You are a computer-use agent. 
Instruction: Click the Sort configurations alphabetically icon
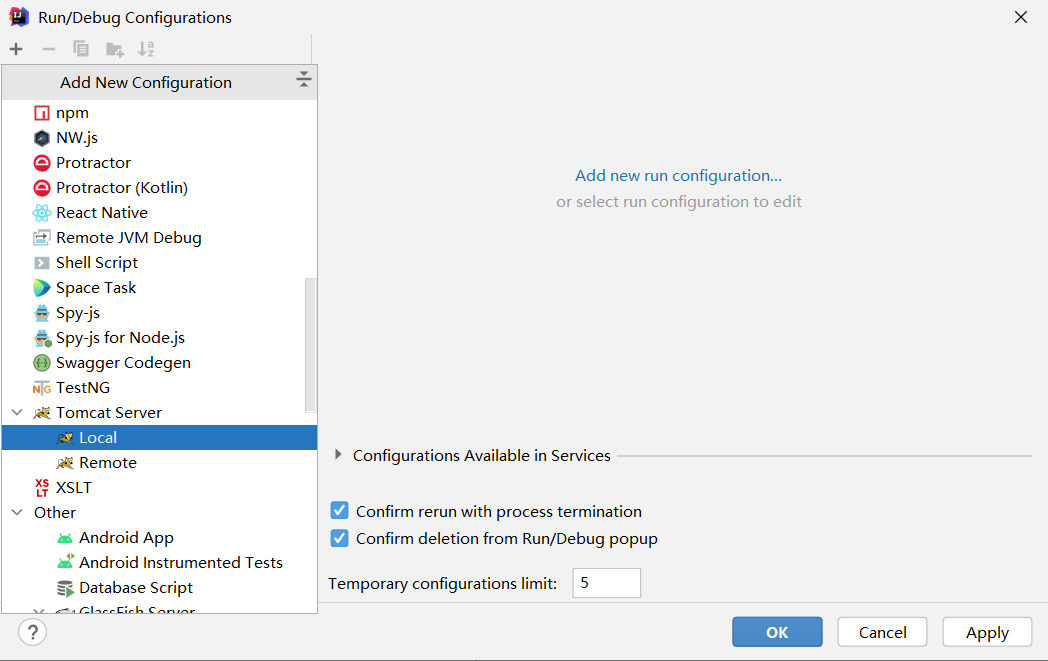(146, 49)
